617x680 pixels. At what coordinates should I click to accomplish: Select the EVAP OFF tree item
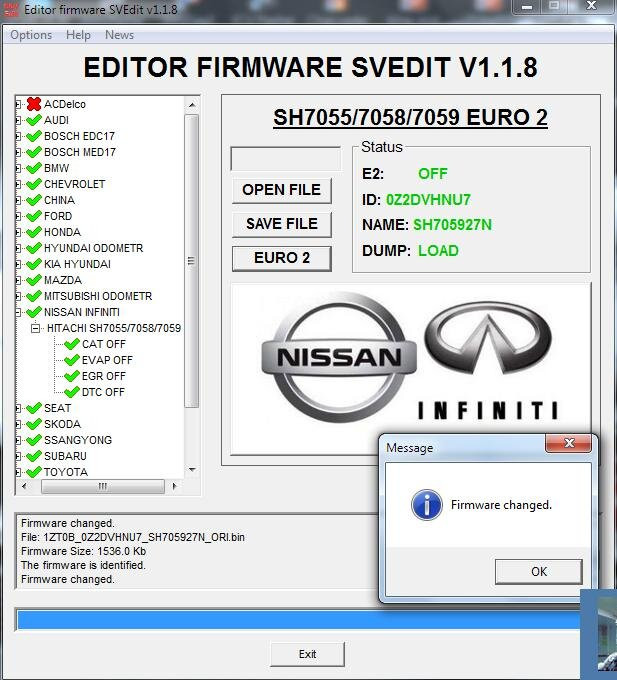click(107, 360)
